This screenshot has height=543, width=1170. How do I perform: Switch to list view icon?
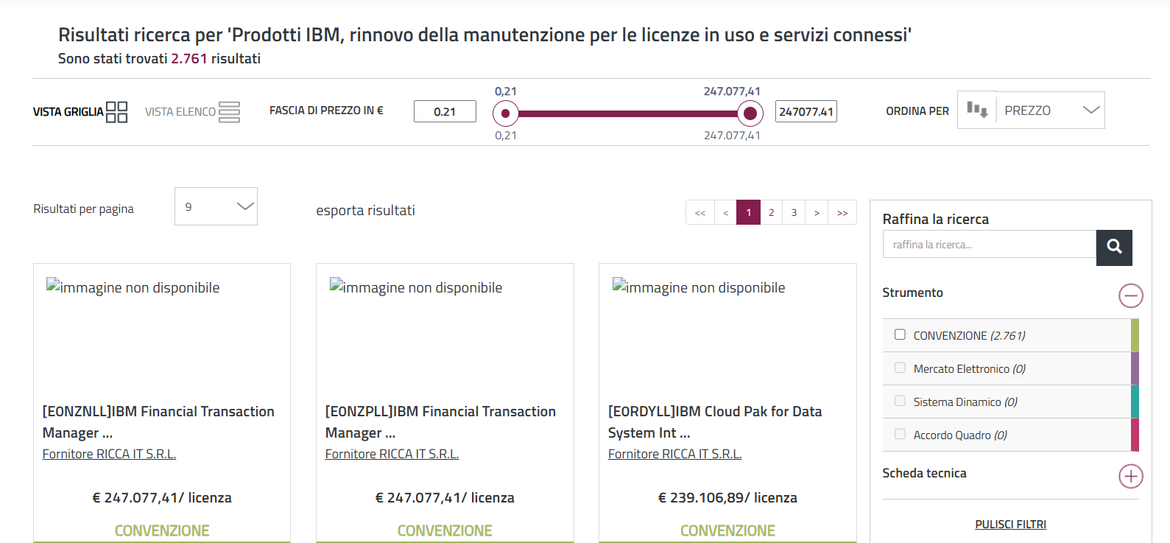(229, 112)
